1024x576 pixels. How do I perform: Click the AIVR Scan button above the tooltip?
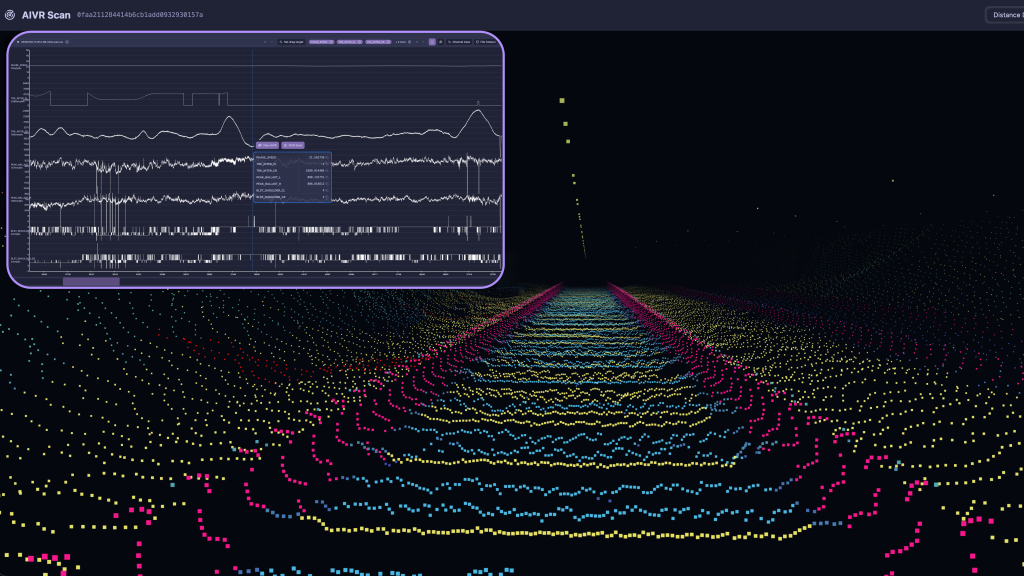pyautogui.click(x=293, y=145)
